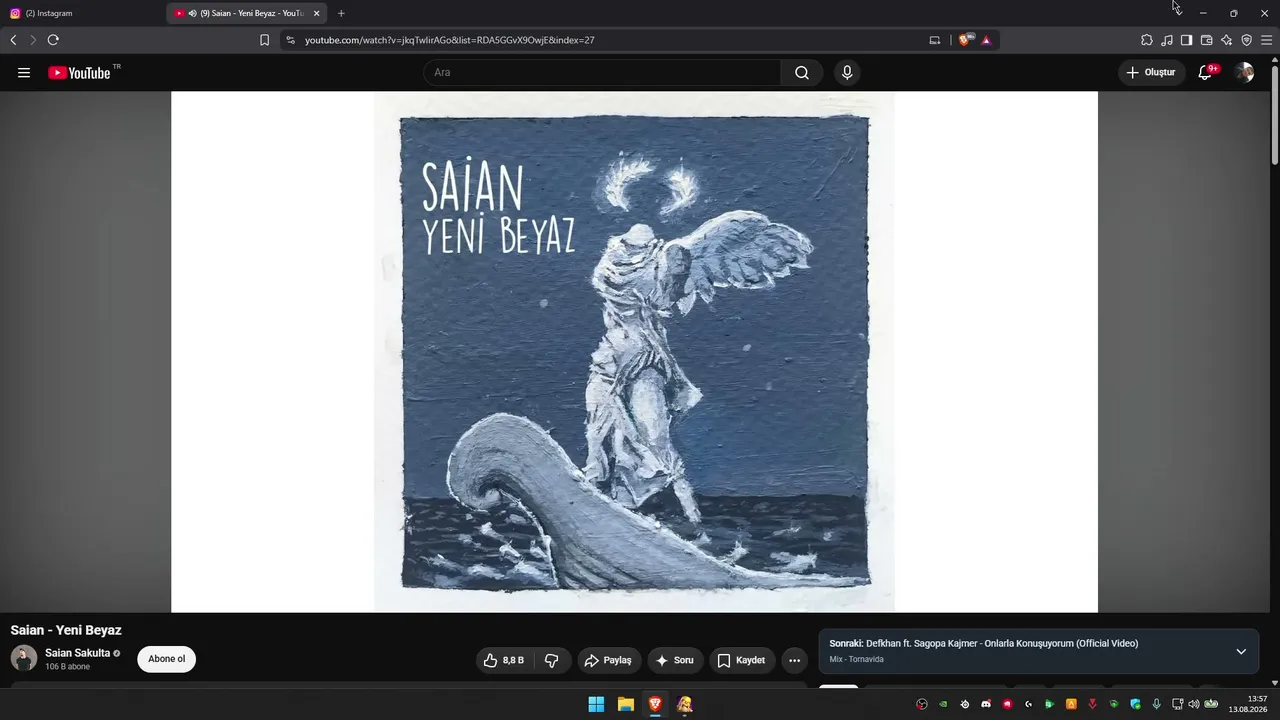This screenshot has width=1280, height=720.
Task: Open a new browser tab
Action: (341, 13)
